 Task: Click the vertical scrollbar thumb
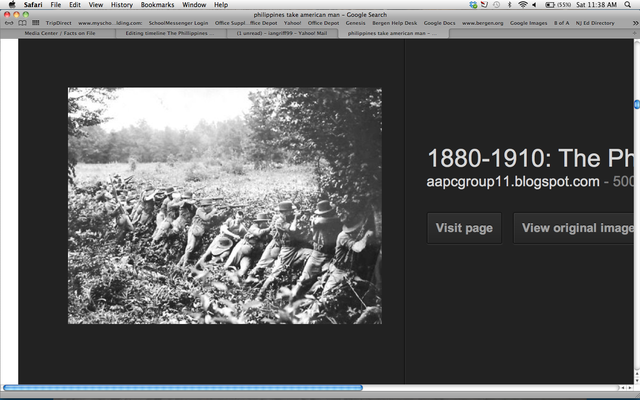[637, 104]
